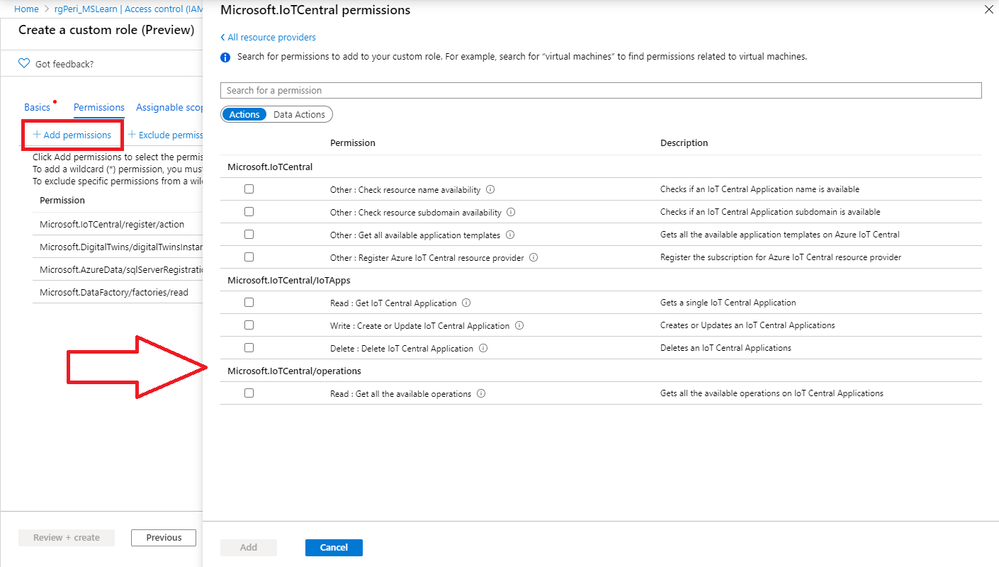Click info icon beside Create or Update IoT Central Application

click(520, 325)
